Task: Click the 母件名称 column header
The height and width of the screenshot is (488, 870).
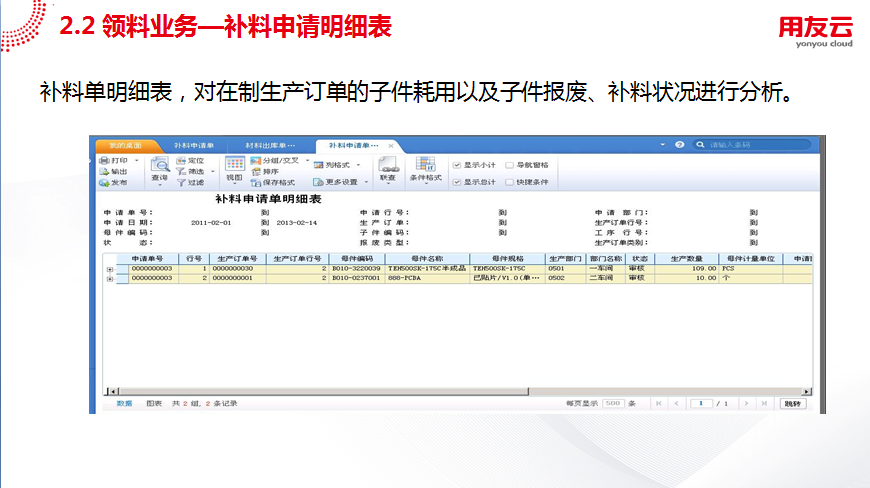Action: coord(427,258)
